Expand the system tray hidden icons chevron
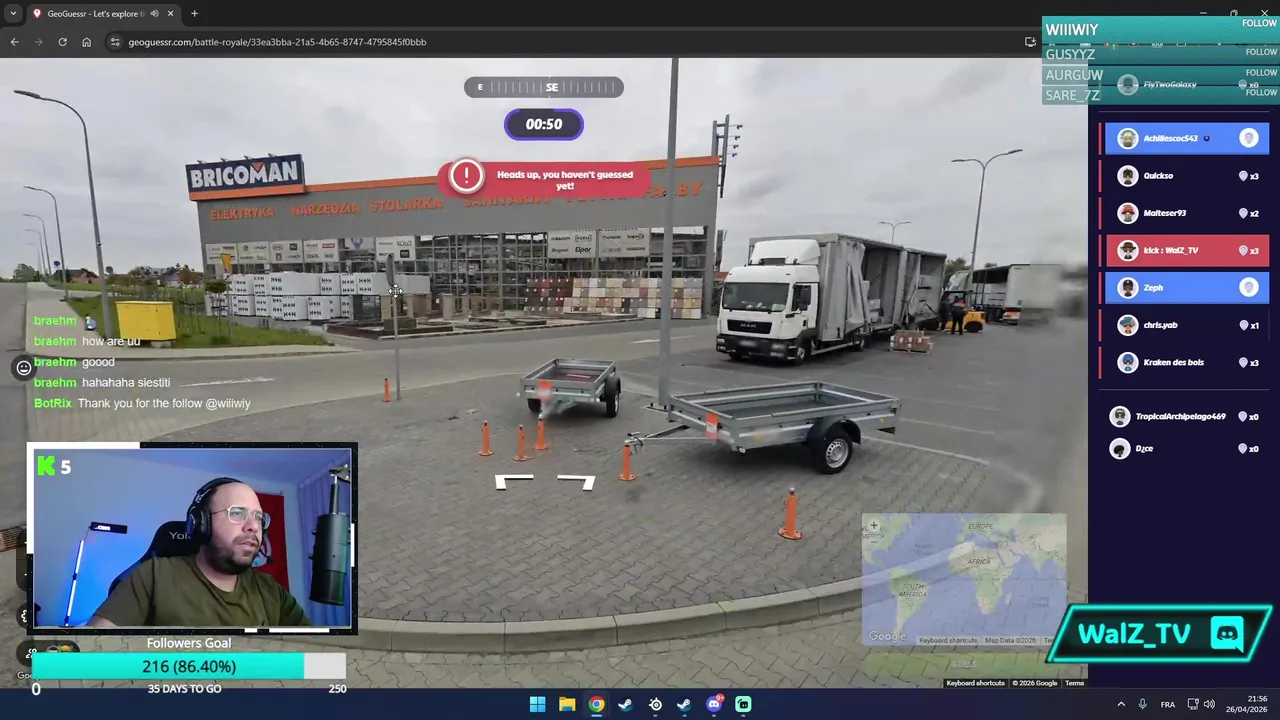 click(1120, 704)
